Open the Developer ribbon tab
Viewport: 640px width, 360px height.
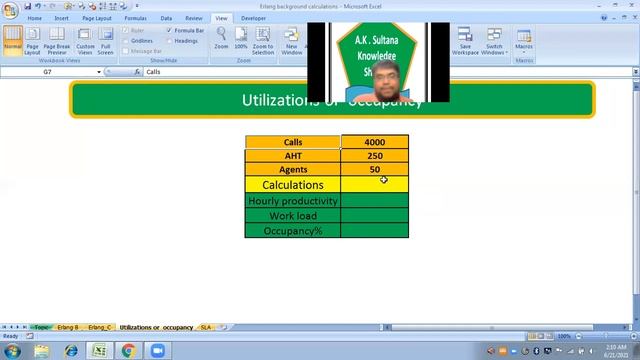click(253, 18)
